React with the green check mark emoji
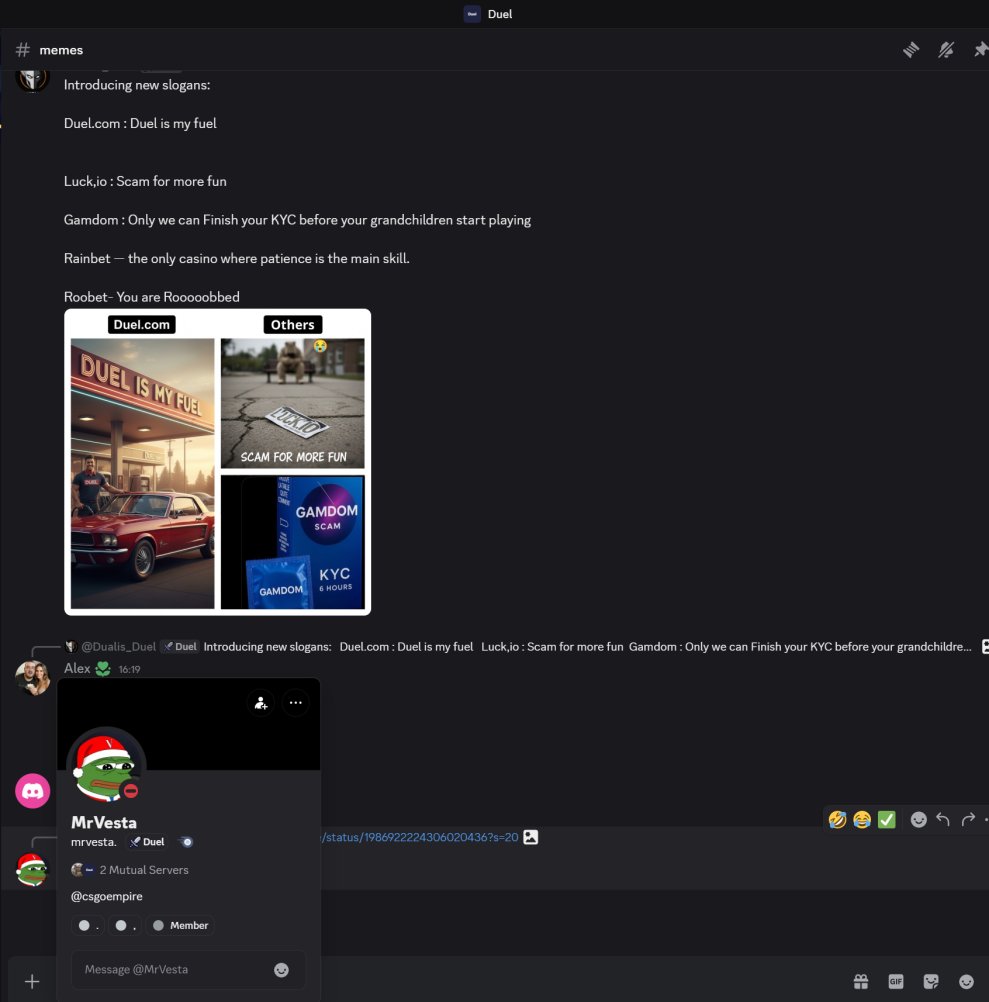This screenshot has width=989, height=1002. pyautogui.click(x=887, y=819)
